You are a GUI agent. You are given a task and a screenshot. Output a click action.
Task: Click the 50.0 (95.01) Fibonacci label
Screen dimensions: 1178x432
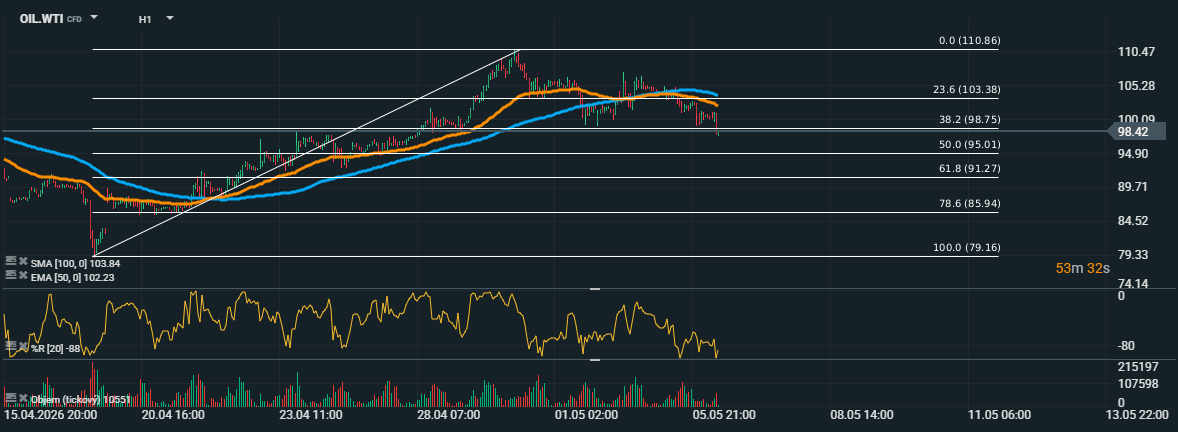click(x=969, y=144)
